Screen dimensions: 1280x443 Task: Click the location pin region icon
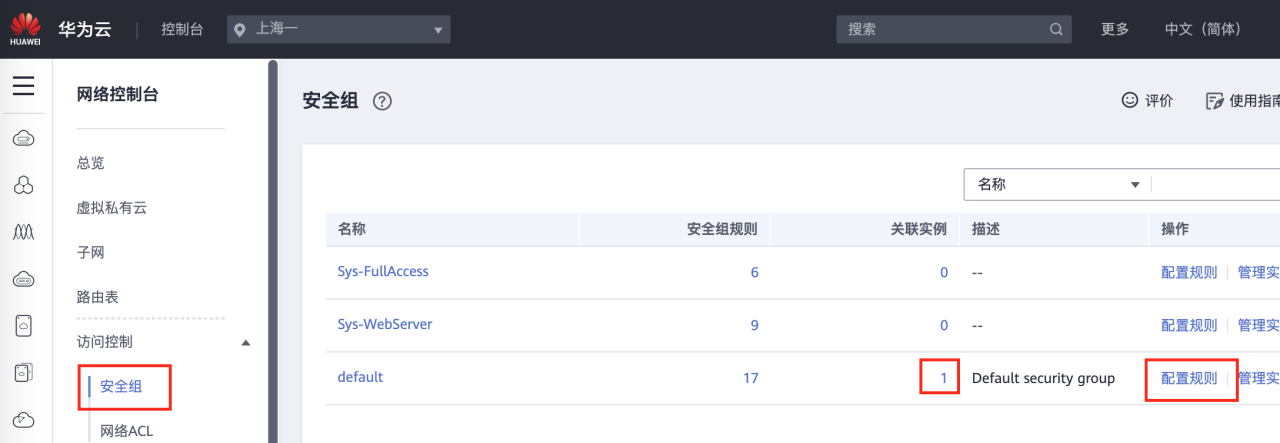(x=240, y=30)
